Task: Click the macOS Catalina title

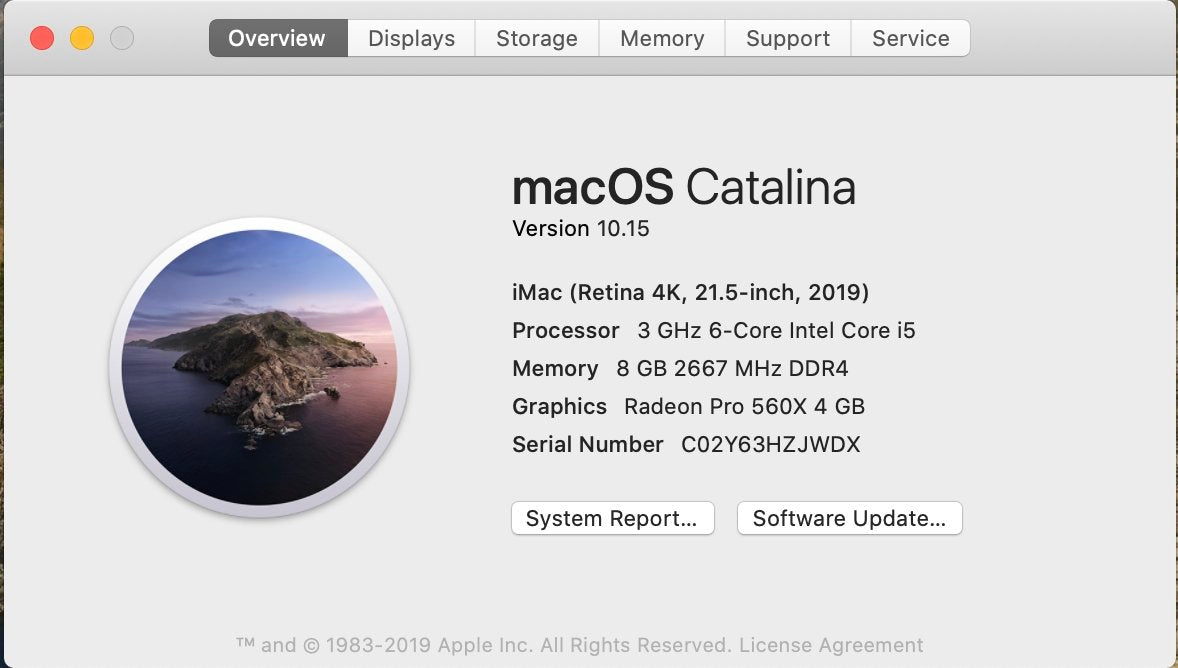Action: (x=684, y=187)
